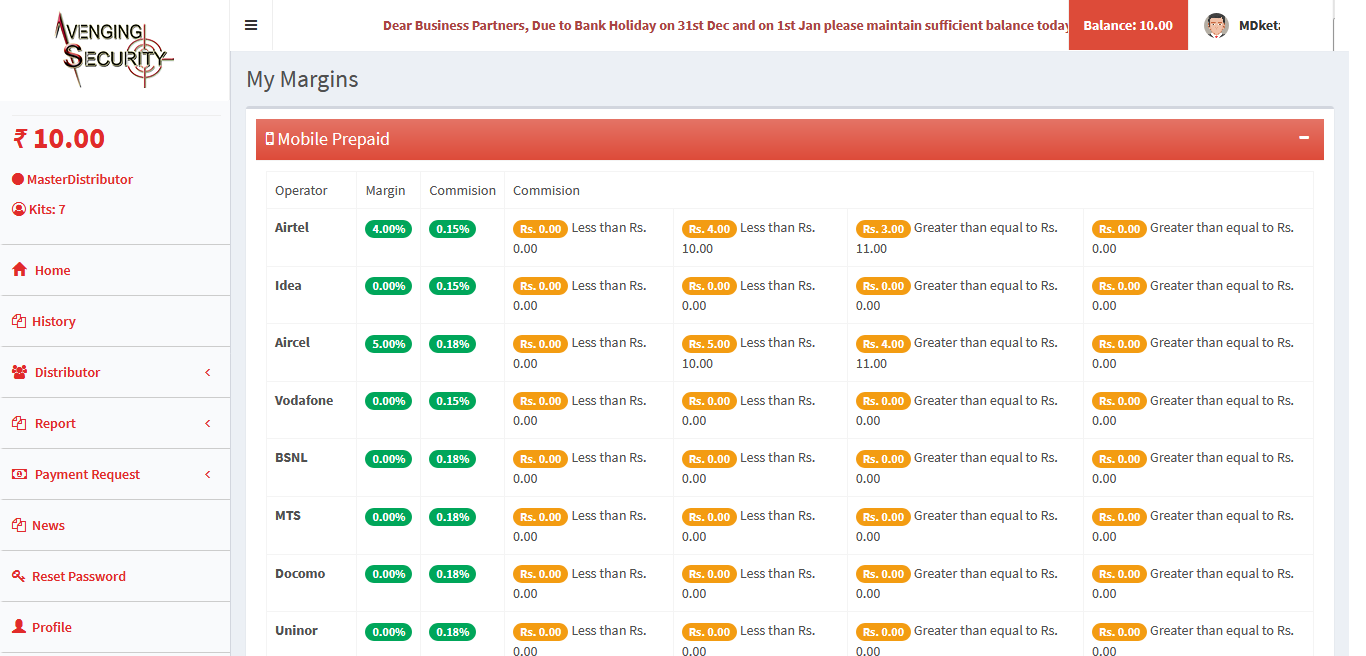Click the Kits user-circle icon

[18, 209]
